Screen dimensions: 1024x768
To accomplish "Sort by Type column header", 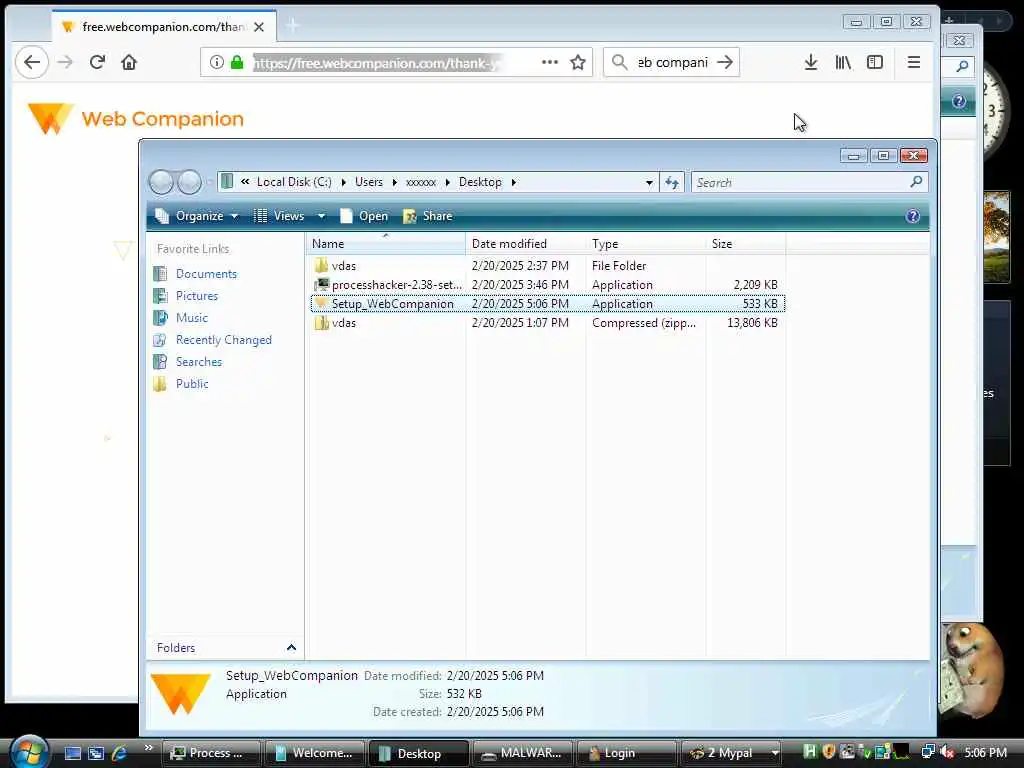I will click(x=645, y=244).
